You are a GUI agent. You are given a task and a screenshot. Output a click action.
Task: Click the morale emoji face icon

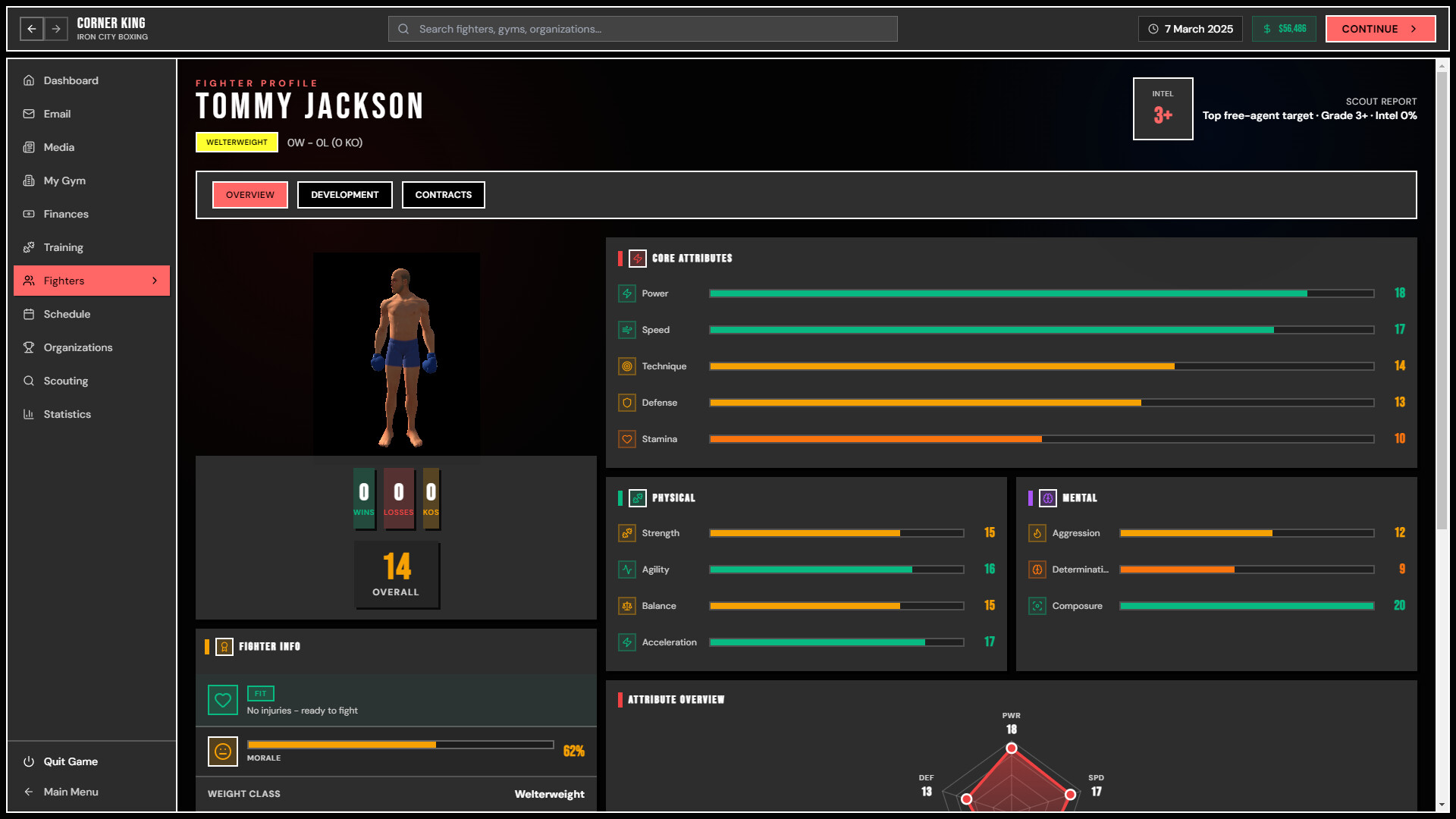[x=222, y=752]
